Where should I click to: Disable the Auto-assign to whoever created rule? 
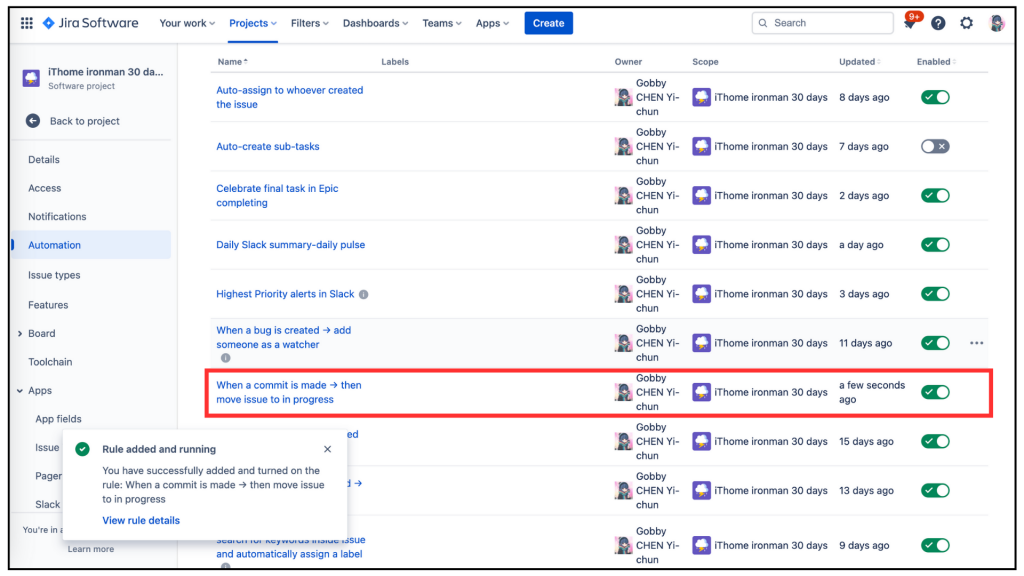[x=935, y=97]
